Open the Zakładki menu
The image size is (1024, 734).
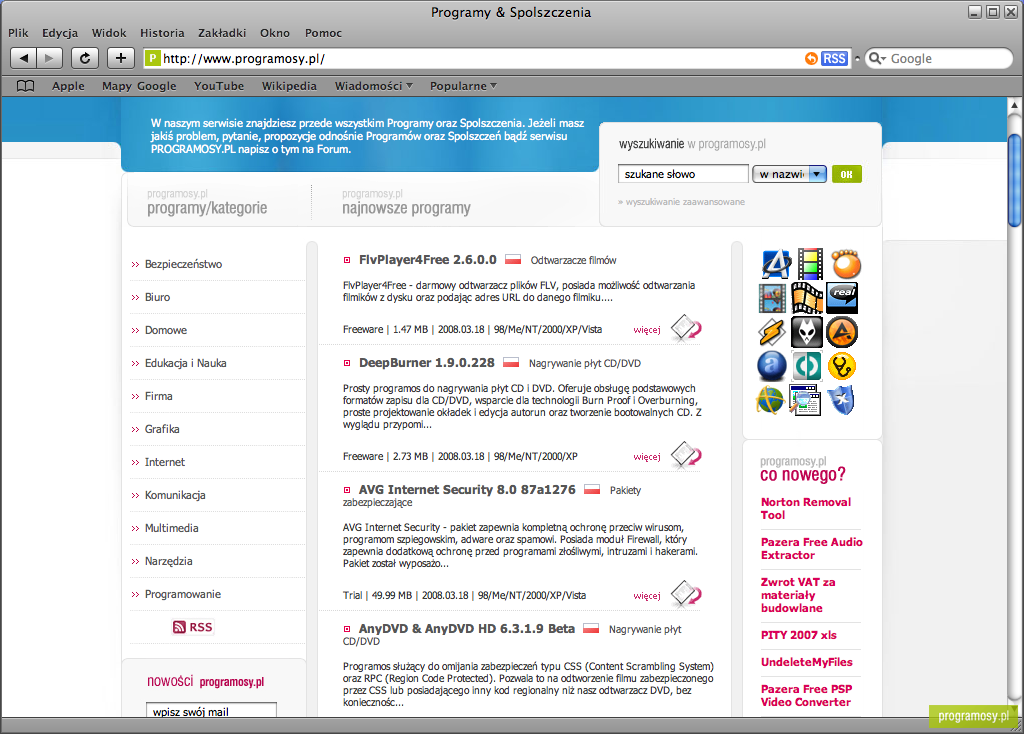(x=222, y=33)
